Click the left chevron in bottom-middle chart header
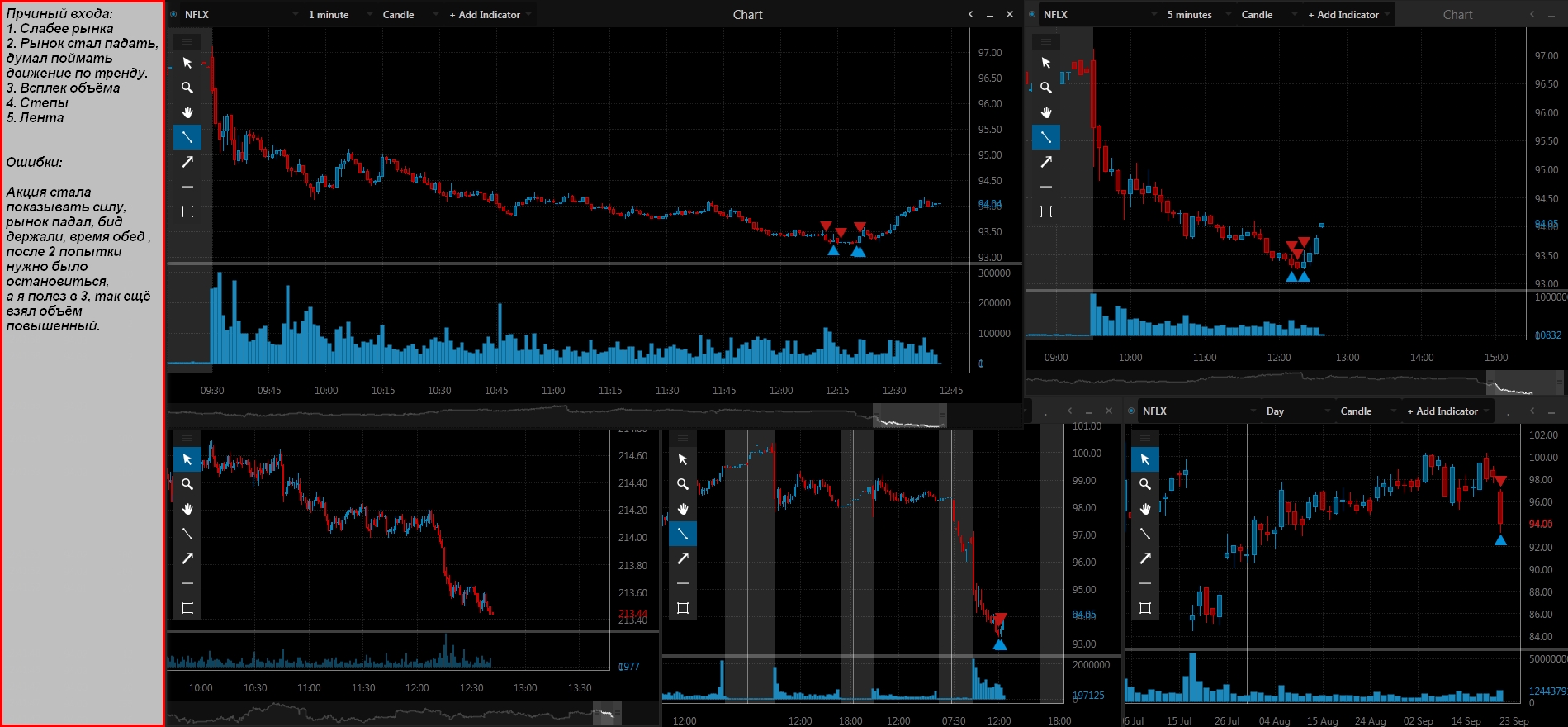1568x727 pixels. 1070,411
